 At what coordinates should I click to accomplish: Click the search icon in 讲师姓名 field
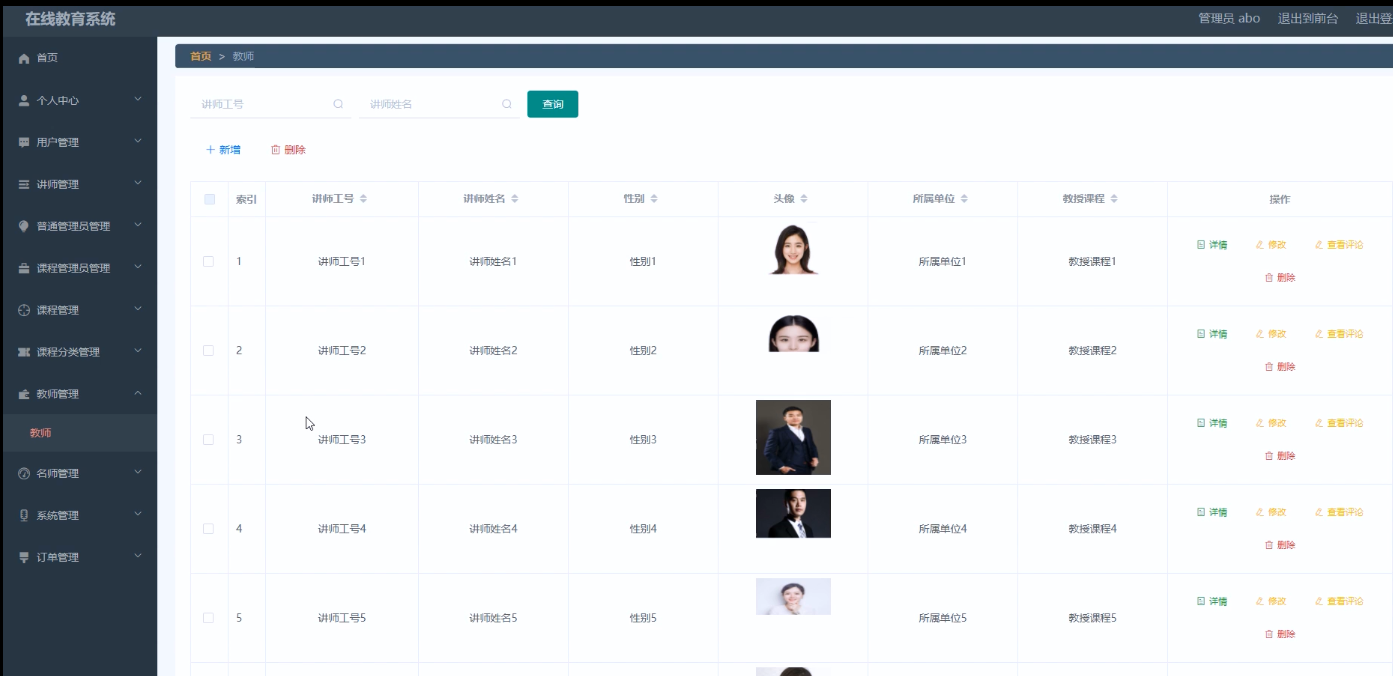point(507,104)
